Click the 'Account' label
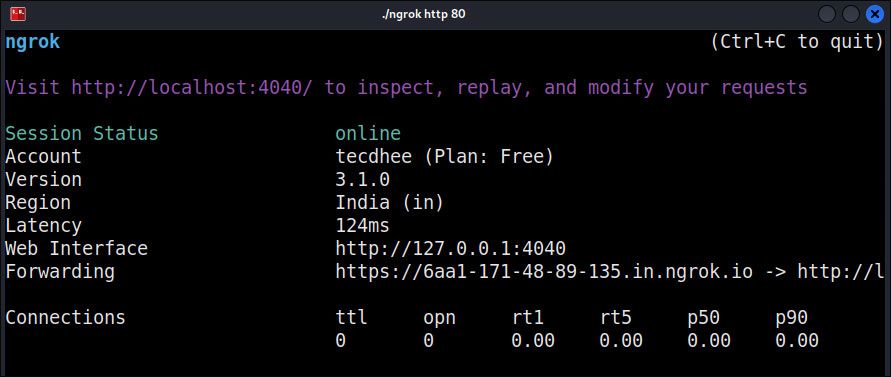Image resolution: width=891 pixels, height=377 pixels. coord(43,156)
